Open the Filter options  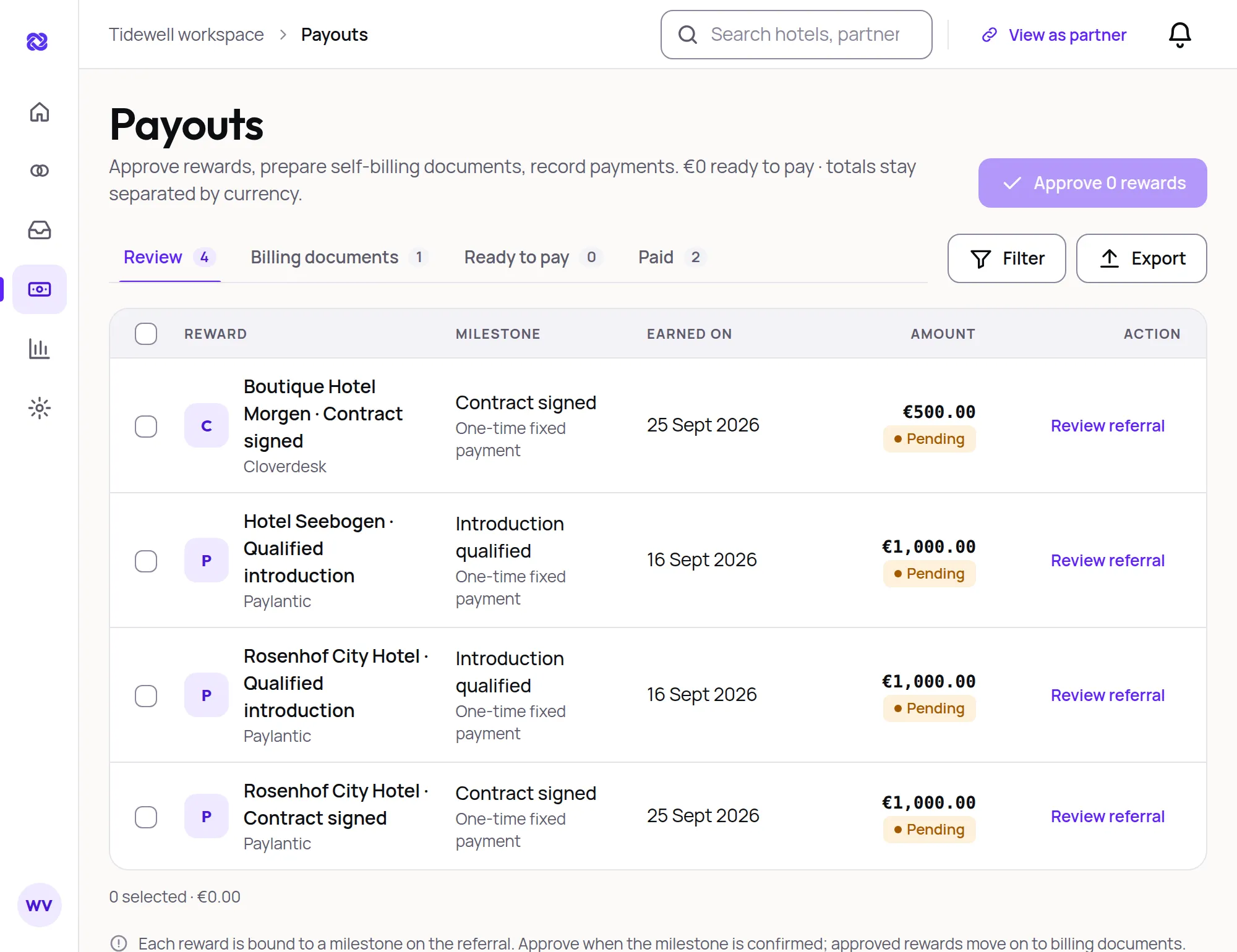click(1006, 258)
